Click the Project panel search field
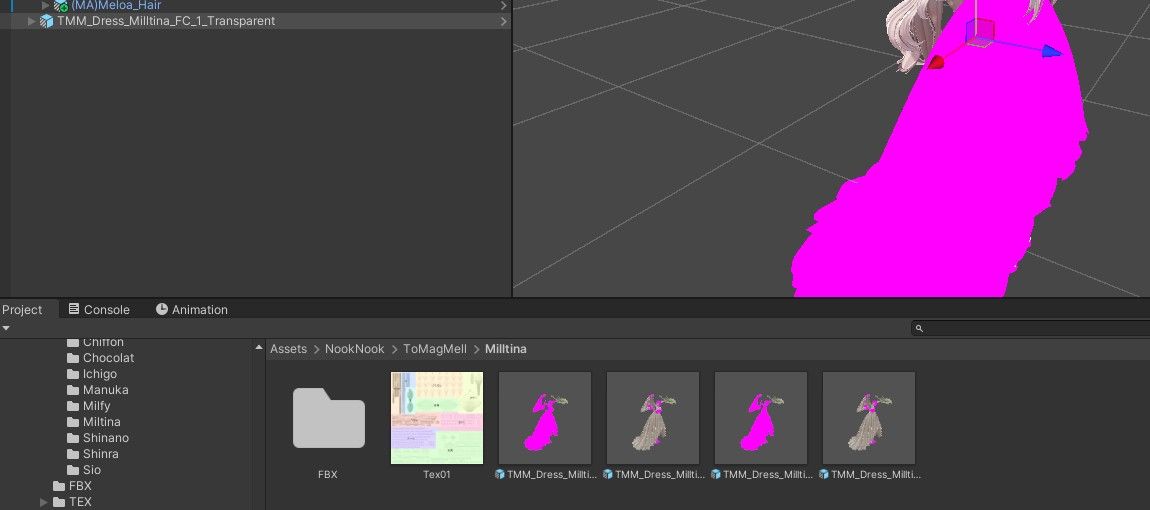The width and height of the screenshot is (1150, 510). tap(1030, 329)
